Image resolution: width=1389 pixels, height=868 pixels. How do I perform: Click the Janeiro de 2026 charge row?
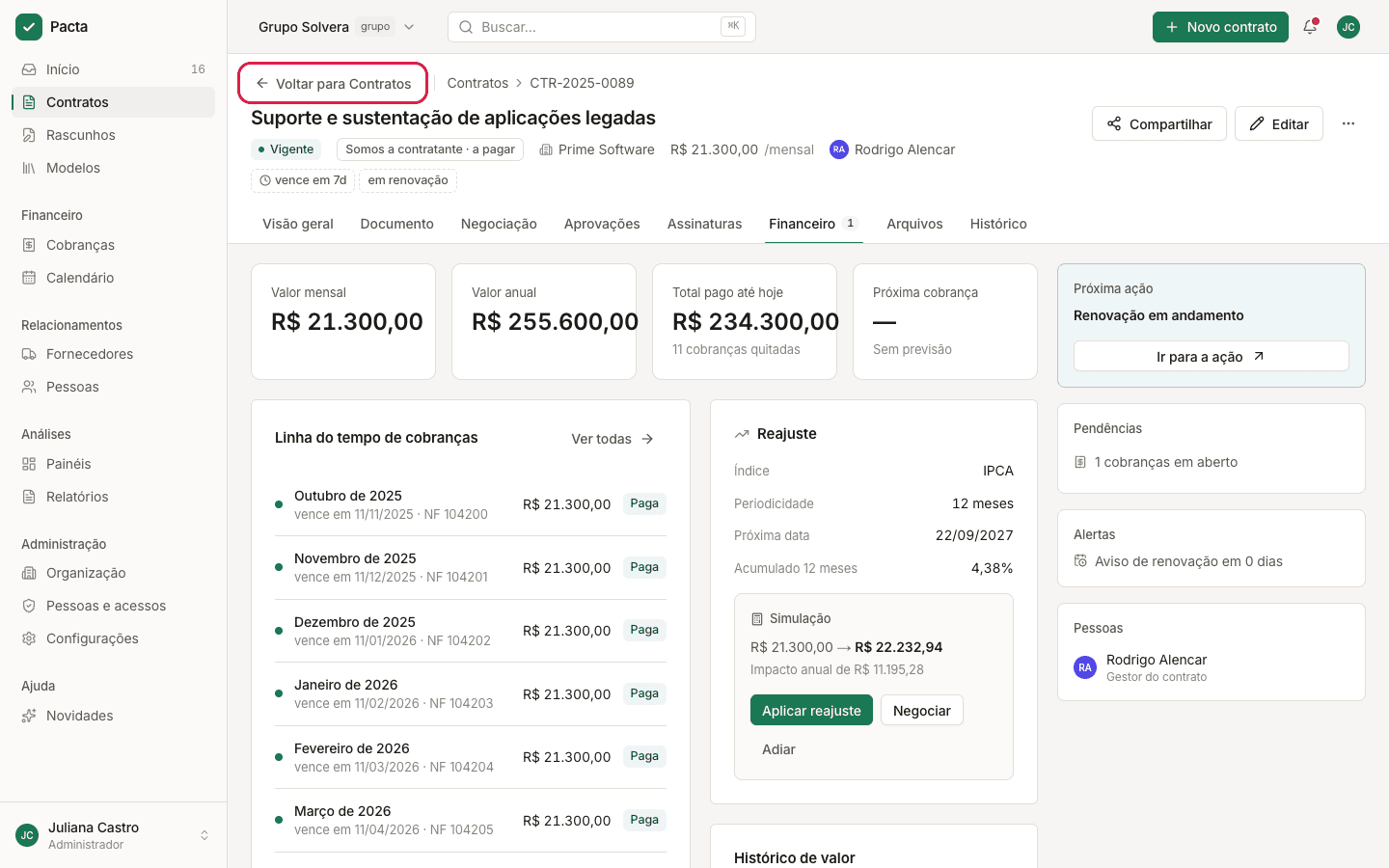[471, 693]
